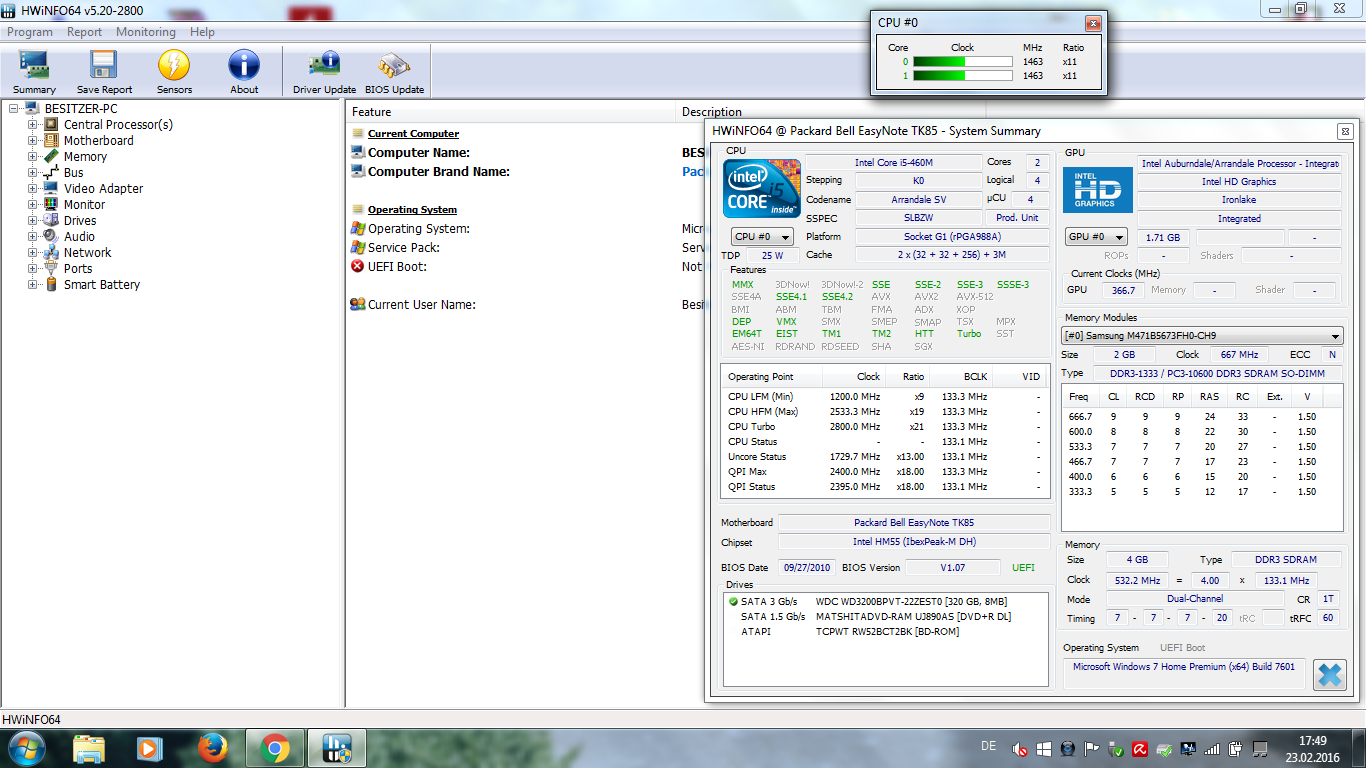Click the Intel Core i5-460M name field
This screenshot has height=768, width=1366.
(x=893, y=162)
